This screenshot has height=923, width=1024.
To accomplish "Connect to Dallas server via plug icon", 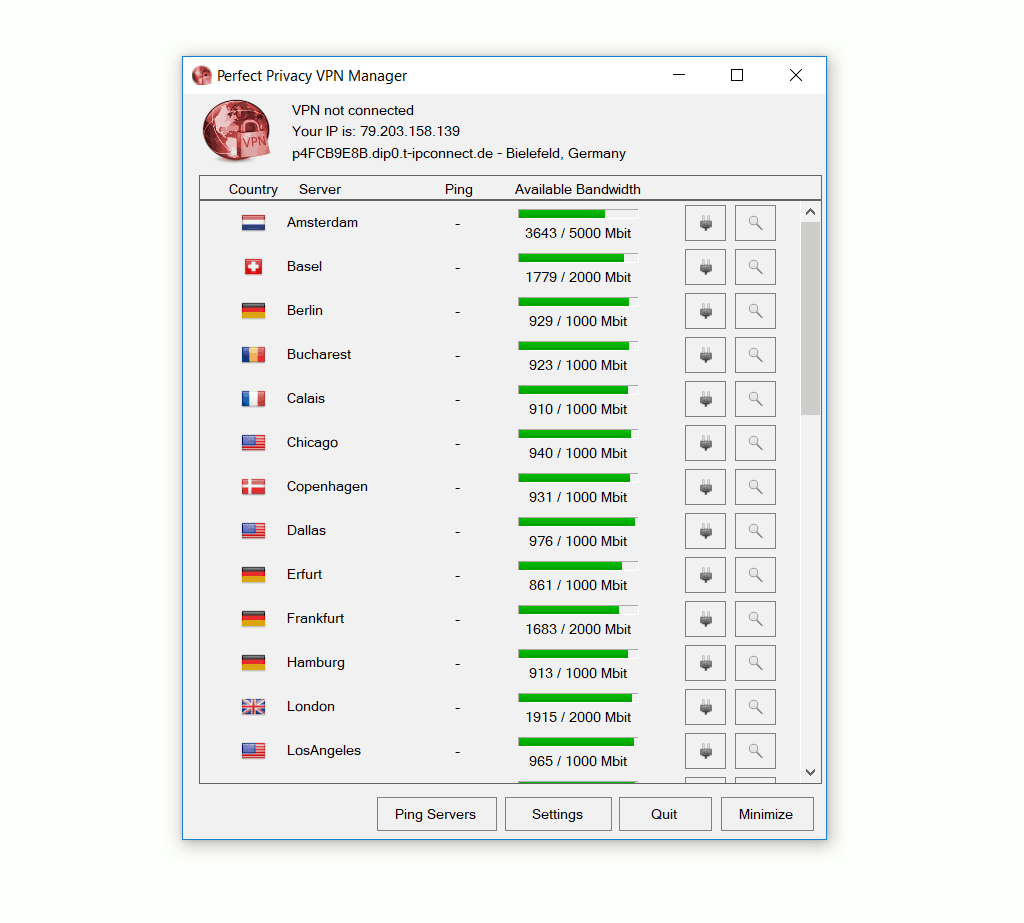I will click(x=705, y=530).
